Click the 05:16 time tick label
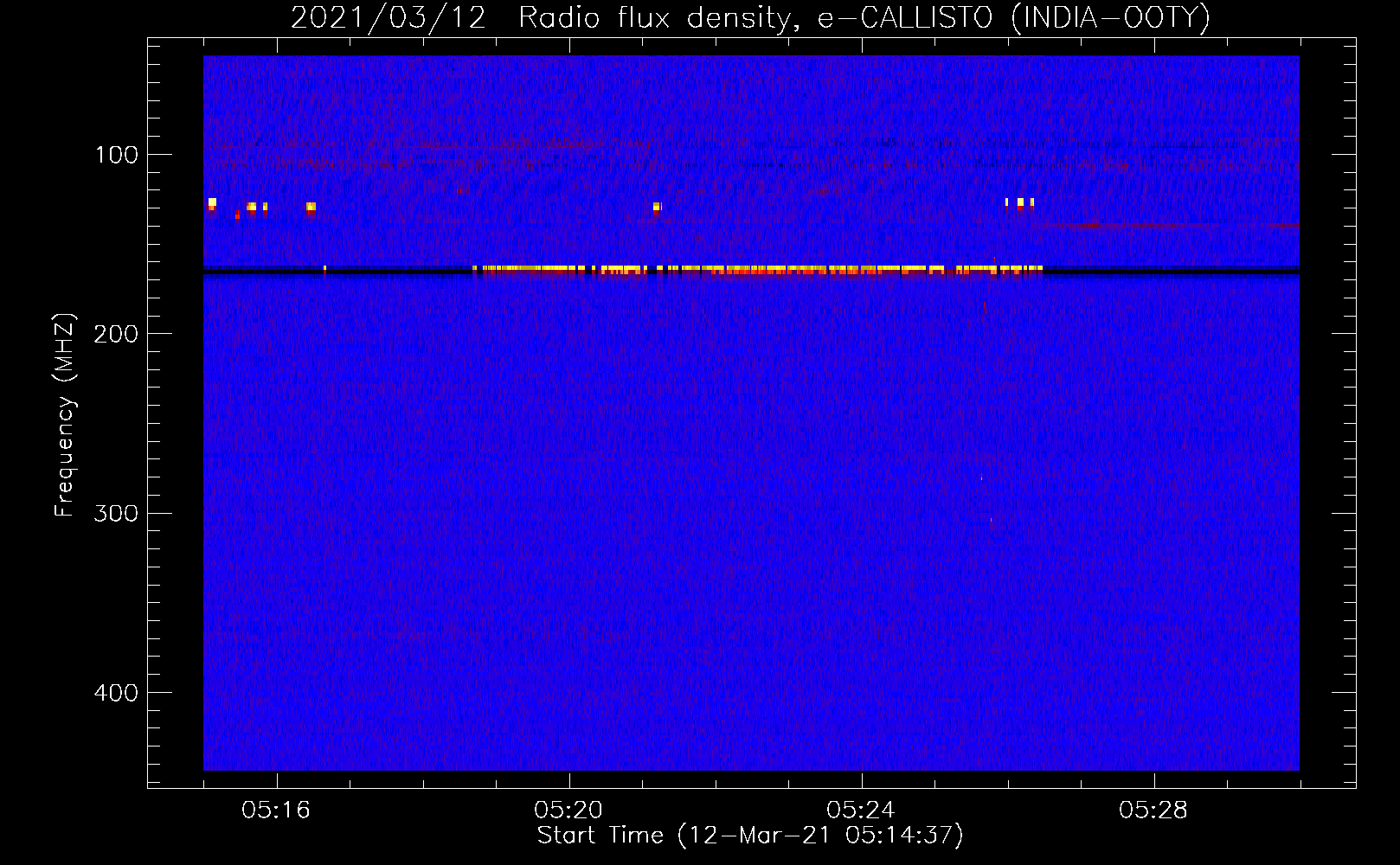1400x865 pixels. [x=276, y=811]
